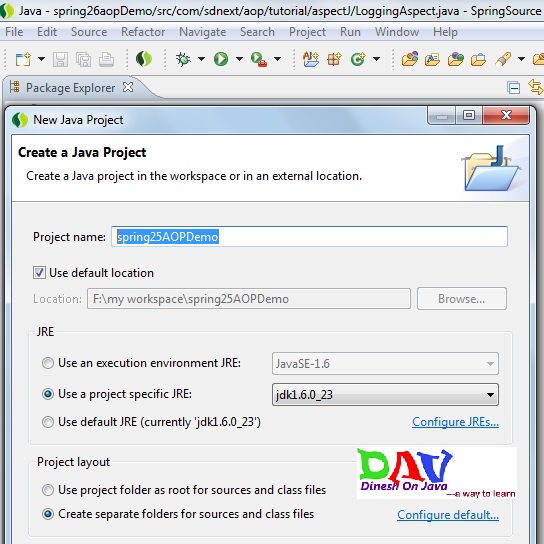
Task: Select Use project folder as root option
Action: tap(48, 490)
